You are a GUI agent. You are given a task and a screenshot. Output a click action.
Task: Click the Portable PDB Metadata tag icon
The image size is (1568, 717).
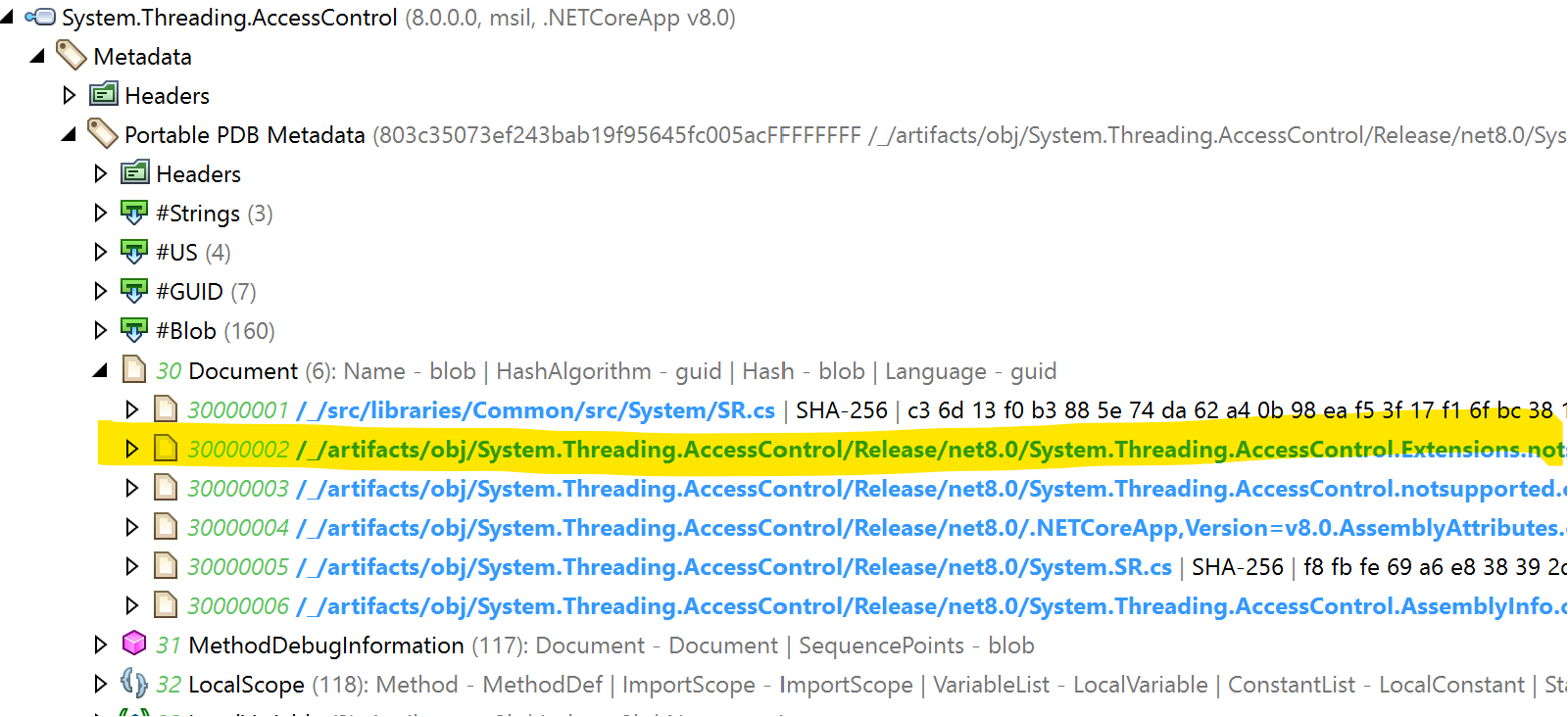tap(104, 134)
